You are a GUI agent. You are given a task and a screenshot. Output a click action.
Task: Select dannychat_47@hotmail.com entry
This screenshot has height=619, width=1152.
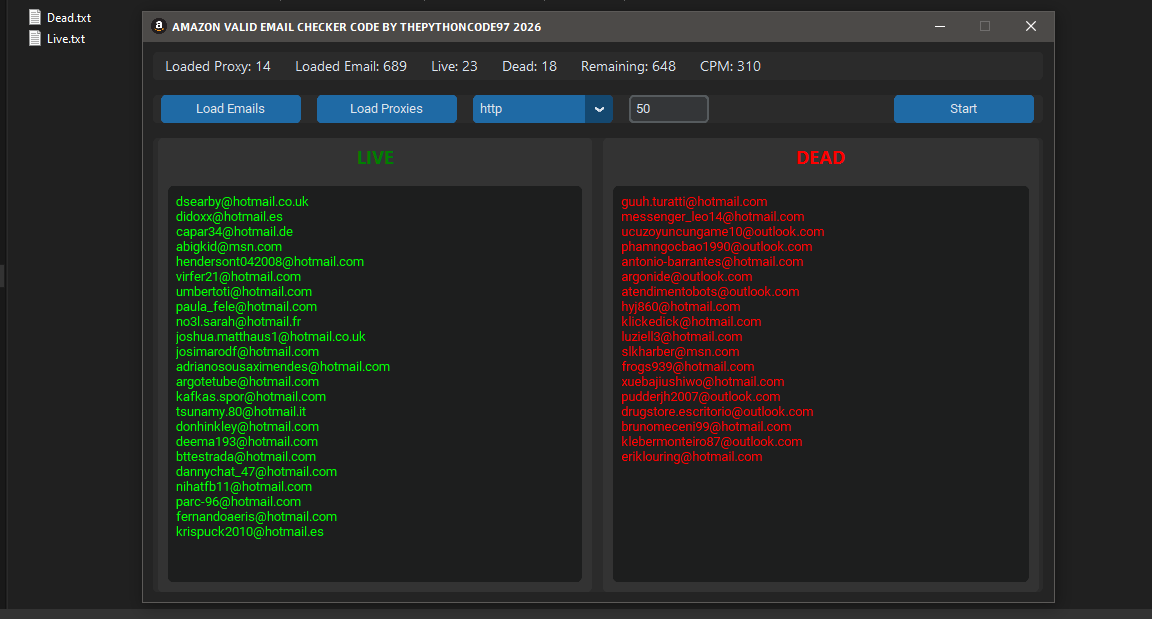[x=256, y=471]
